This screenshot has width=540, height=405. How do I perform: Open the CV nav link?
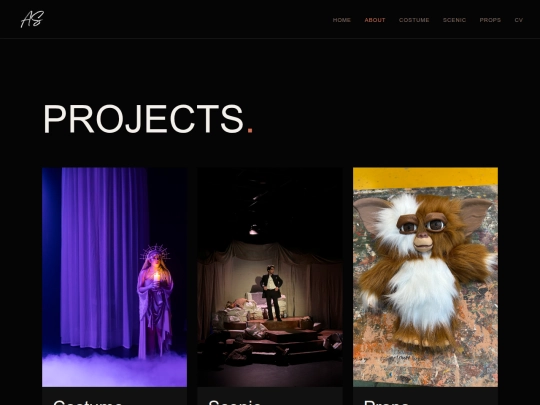[x=519, y=20]
